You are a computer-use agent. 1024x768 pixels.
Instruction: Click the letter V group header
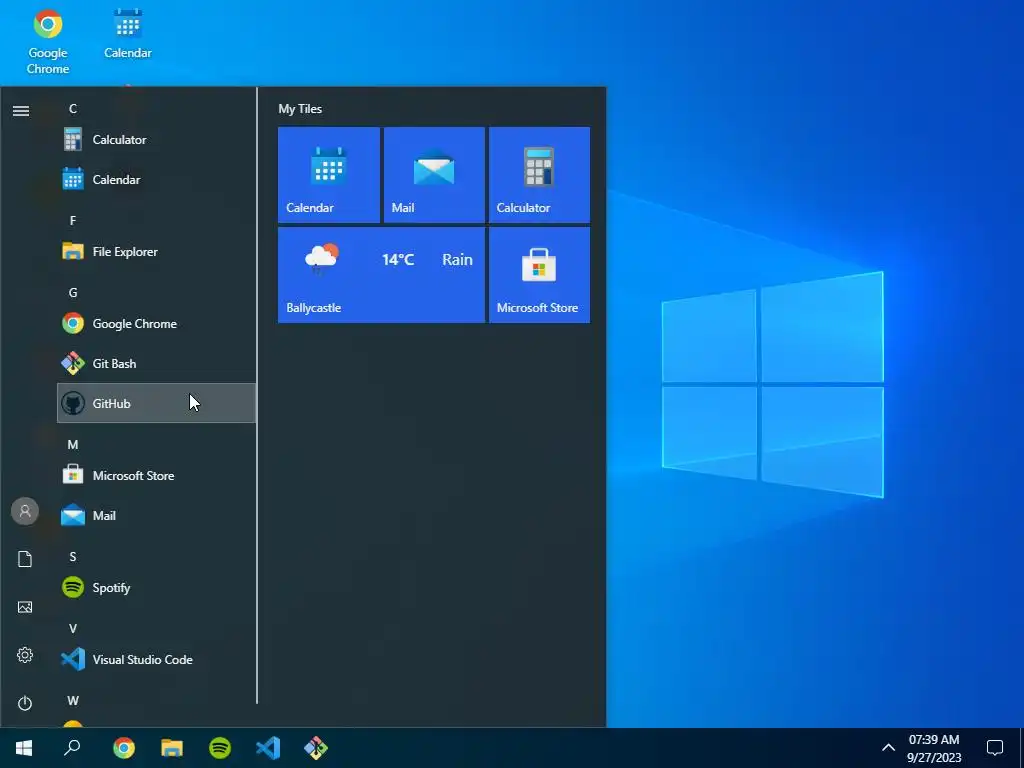click(73, 629)
